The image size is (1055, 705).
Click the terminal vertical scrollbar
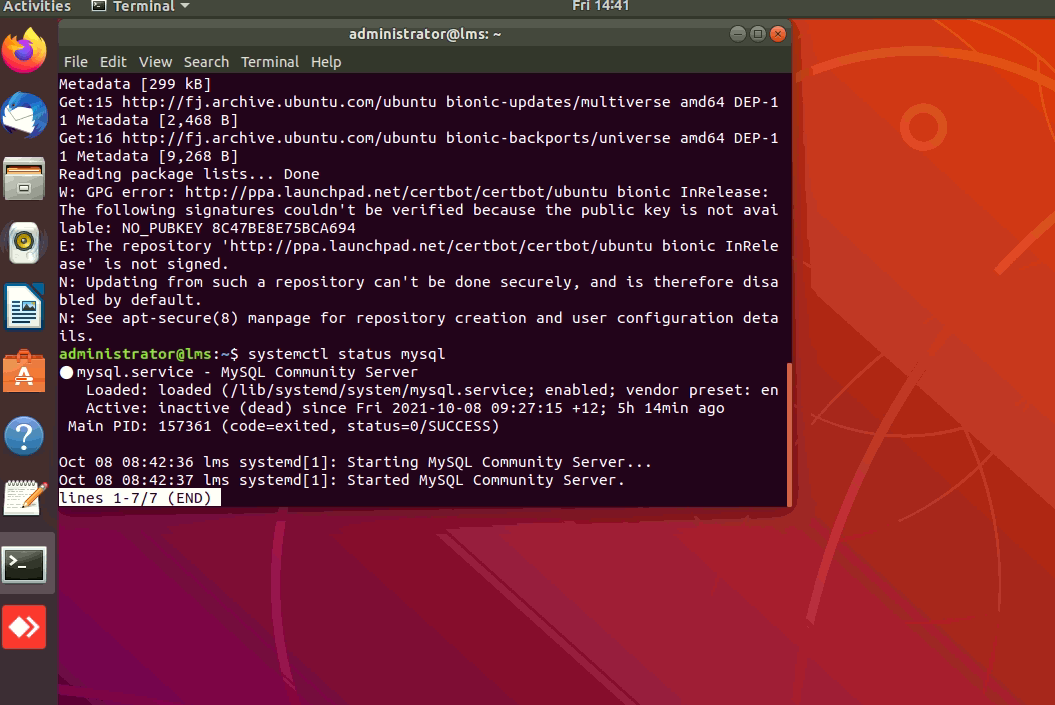pos(788,433)
